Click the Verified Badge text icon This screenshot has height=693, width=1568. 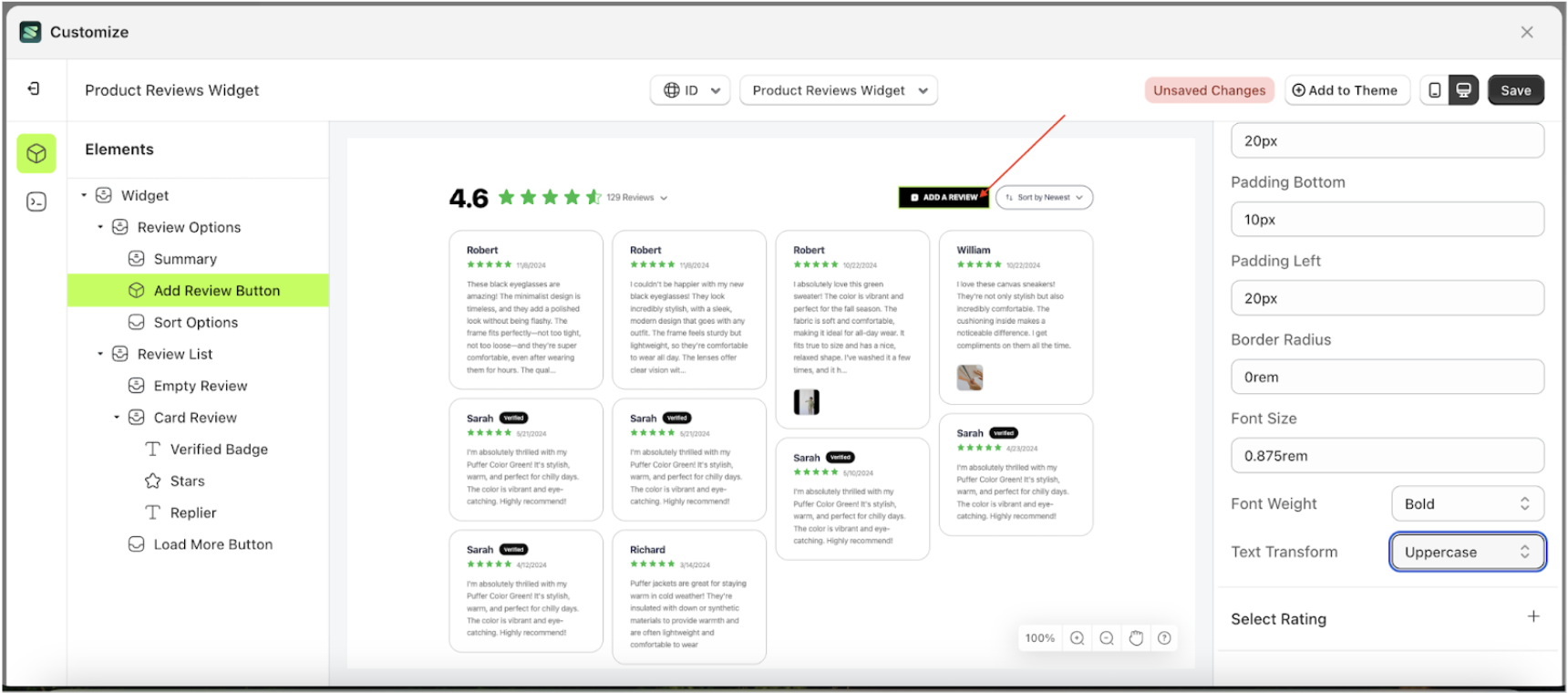(x=152, y=449)
